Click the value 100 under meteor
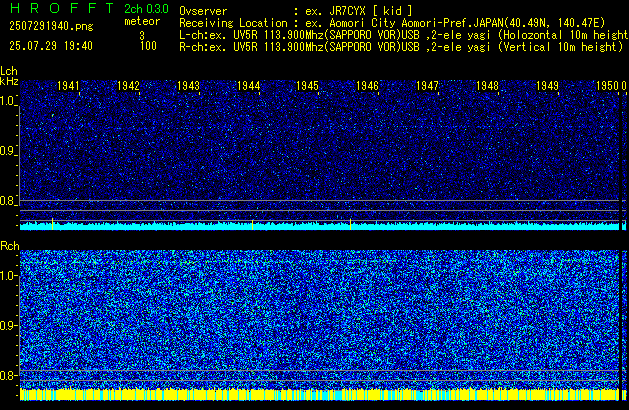Screen dimensions: 629x410 pyautogui.click(x=148, y=46)
